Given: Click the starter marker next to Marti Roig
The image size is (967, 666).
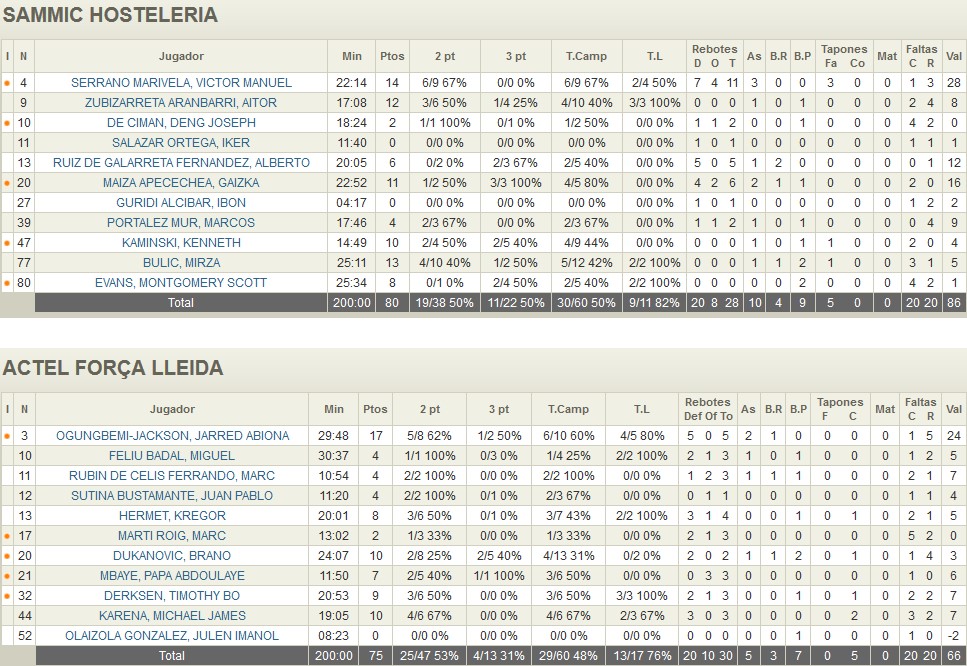Looking at the screenshot, I should pos(8,536).
